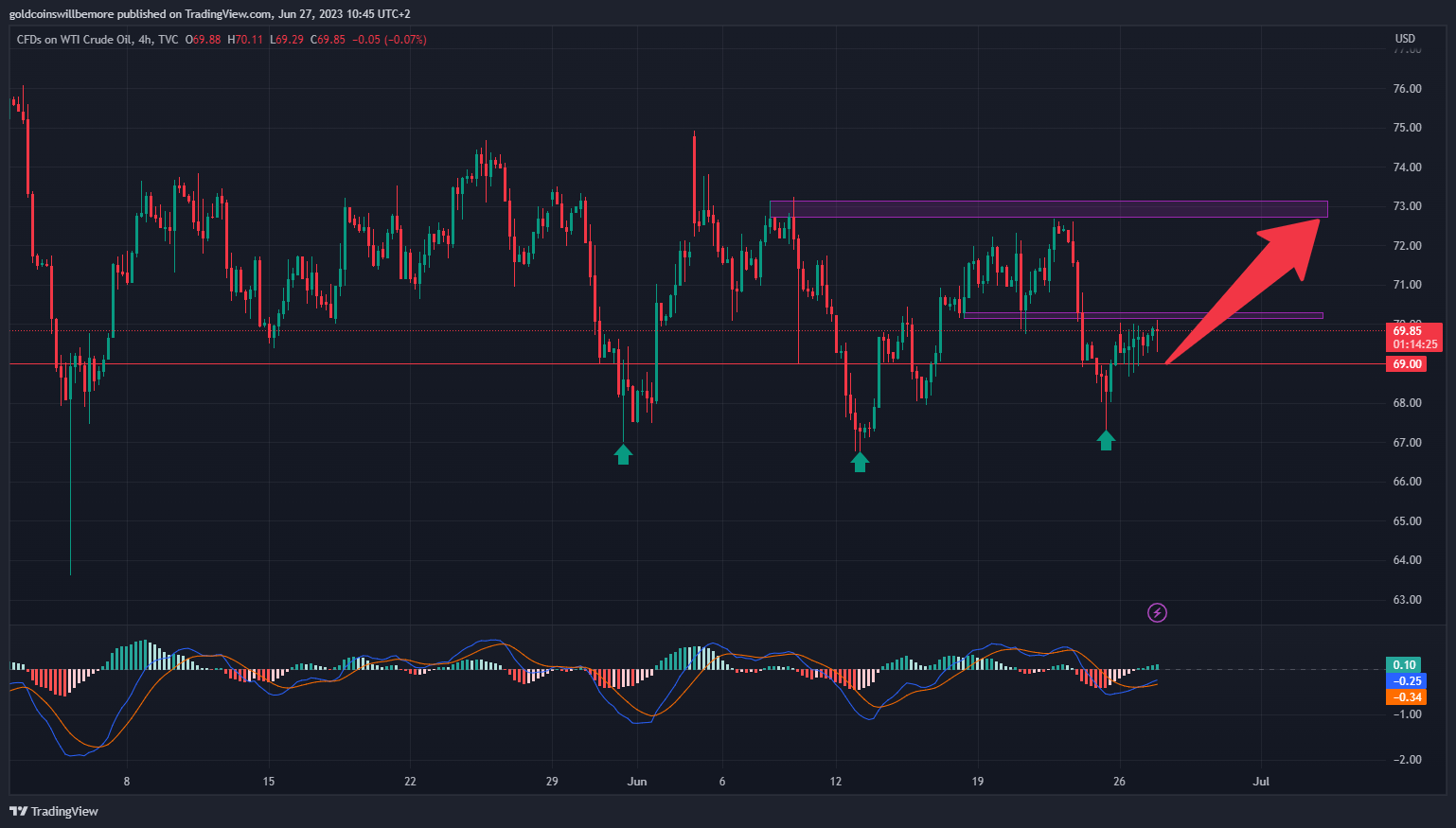
Task: Click the date label 22 on time axis
Action: (x=410, y=782)
